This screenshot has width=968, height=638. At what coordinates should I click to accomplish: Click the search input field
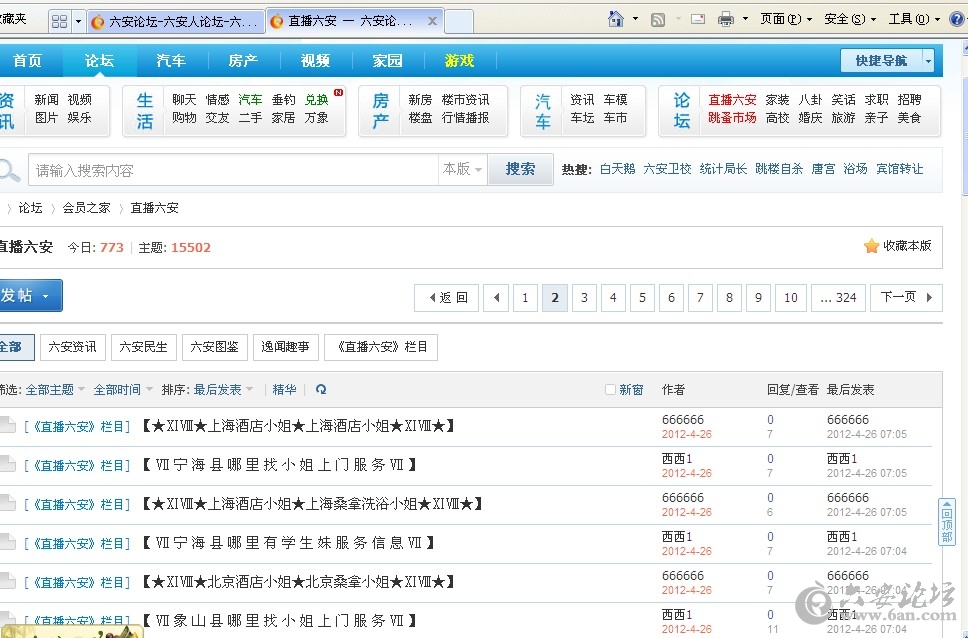click(x=232, y=170)
